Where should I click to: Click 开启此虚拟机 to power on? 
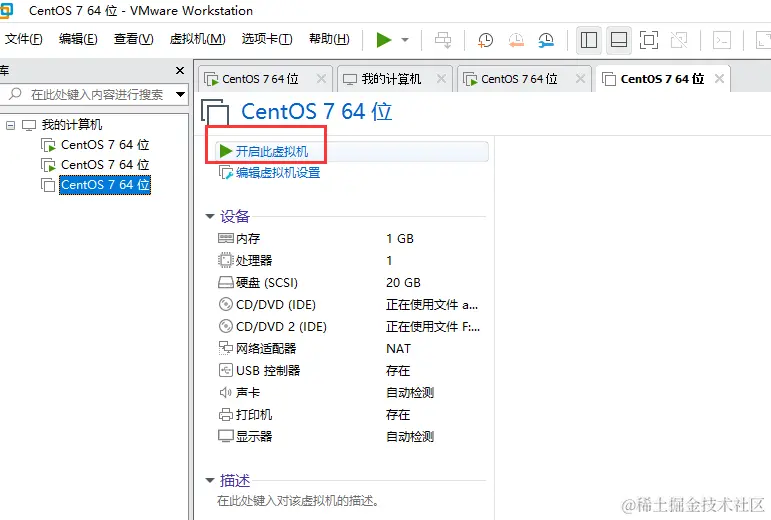[x=271, y=151]
